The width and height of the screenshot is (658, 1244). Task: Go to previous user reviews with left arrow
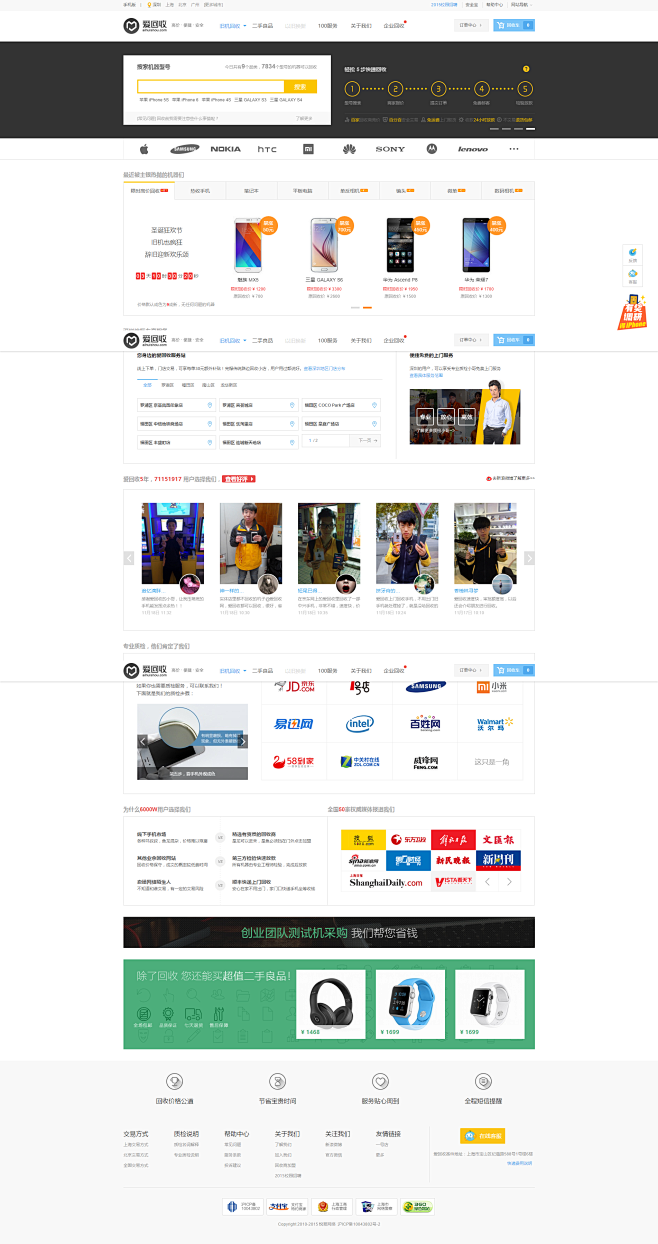point(129,558)
